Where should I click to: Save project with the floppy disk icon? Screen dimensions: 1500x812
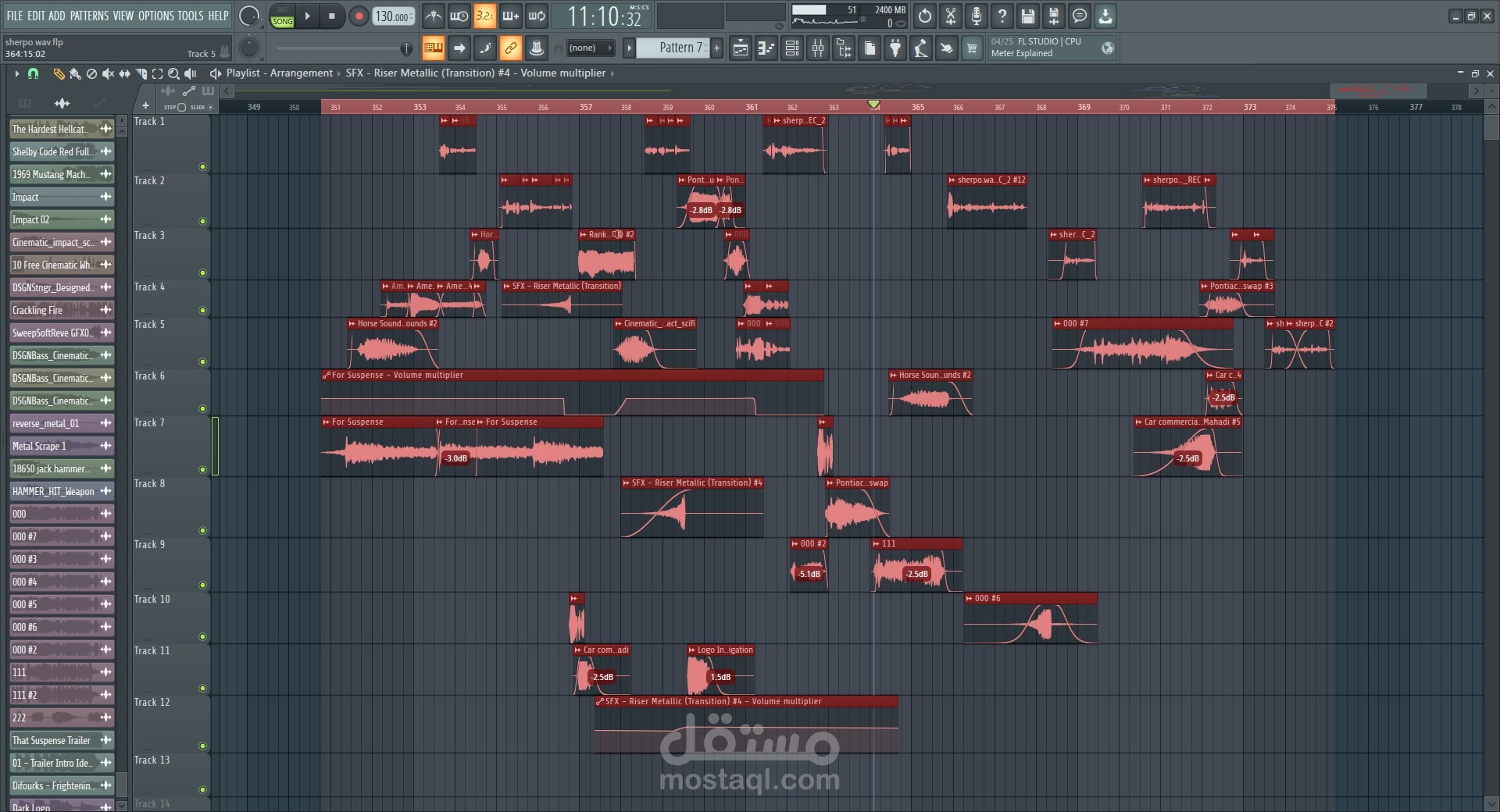point(1027,16)
